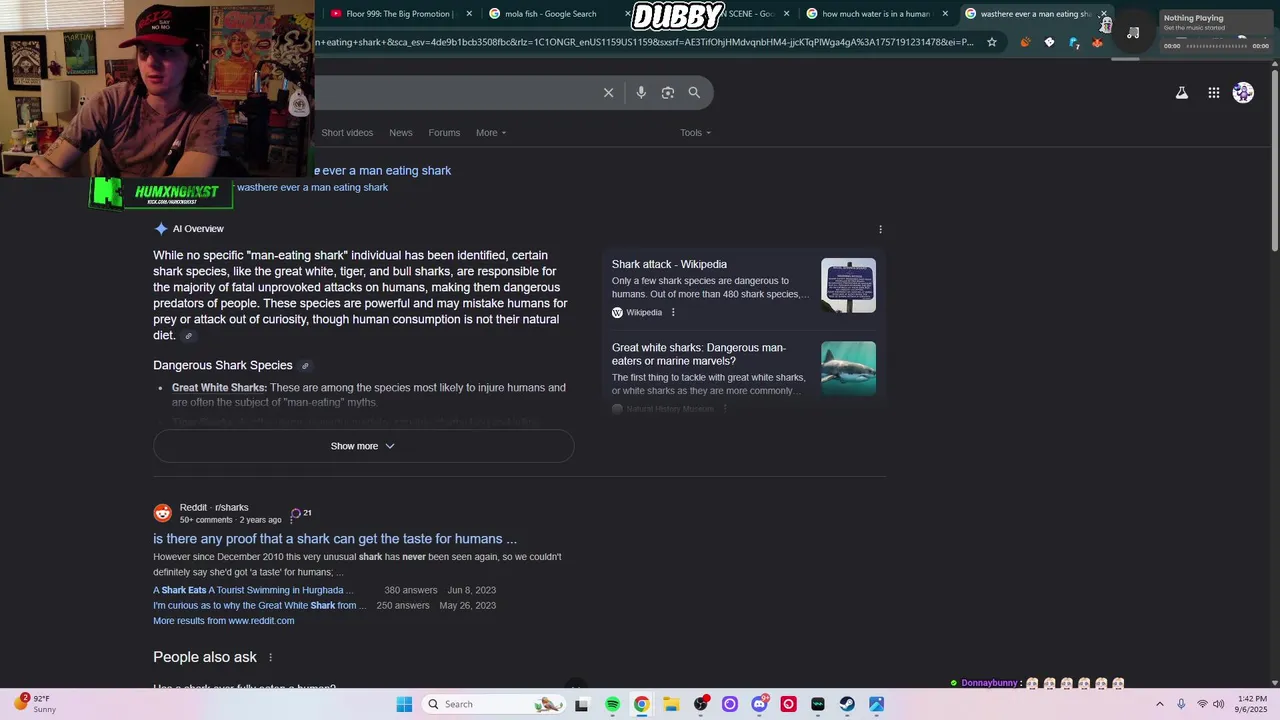Open Task View from the taskbar
Viewport: 1280px width, 720px height.
coord(581,704)
